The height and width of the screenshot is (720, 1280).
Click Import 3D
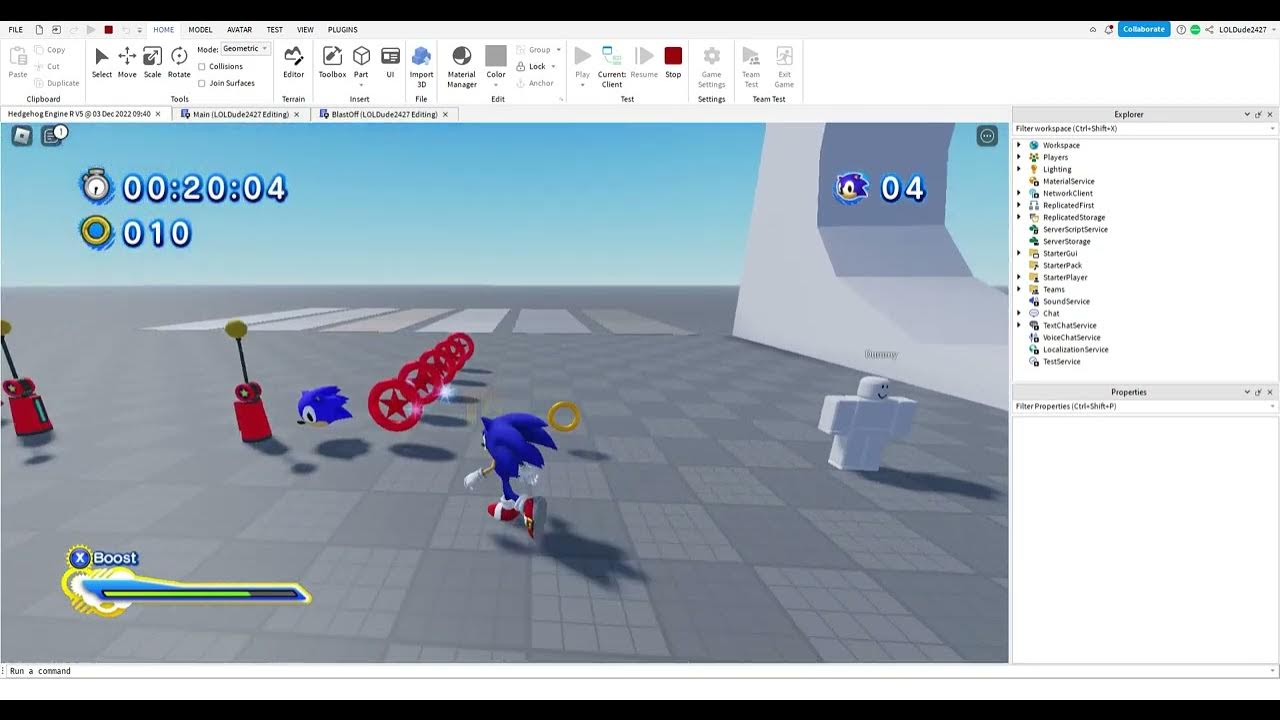pos(421,67)
